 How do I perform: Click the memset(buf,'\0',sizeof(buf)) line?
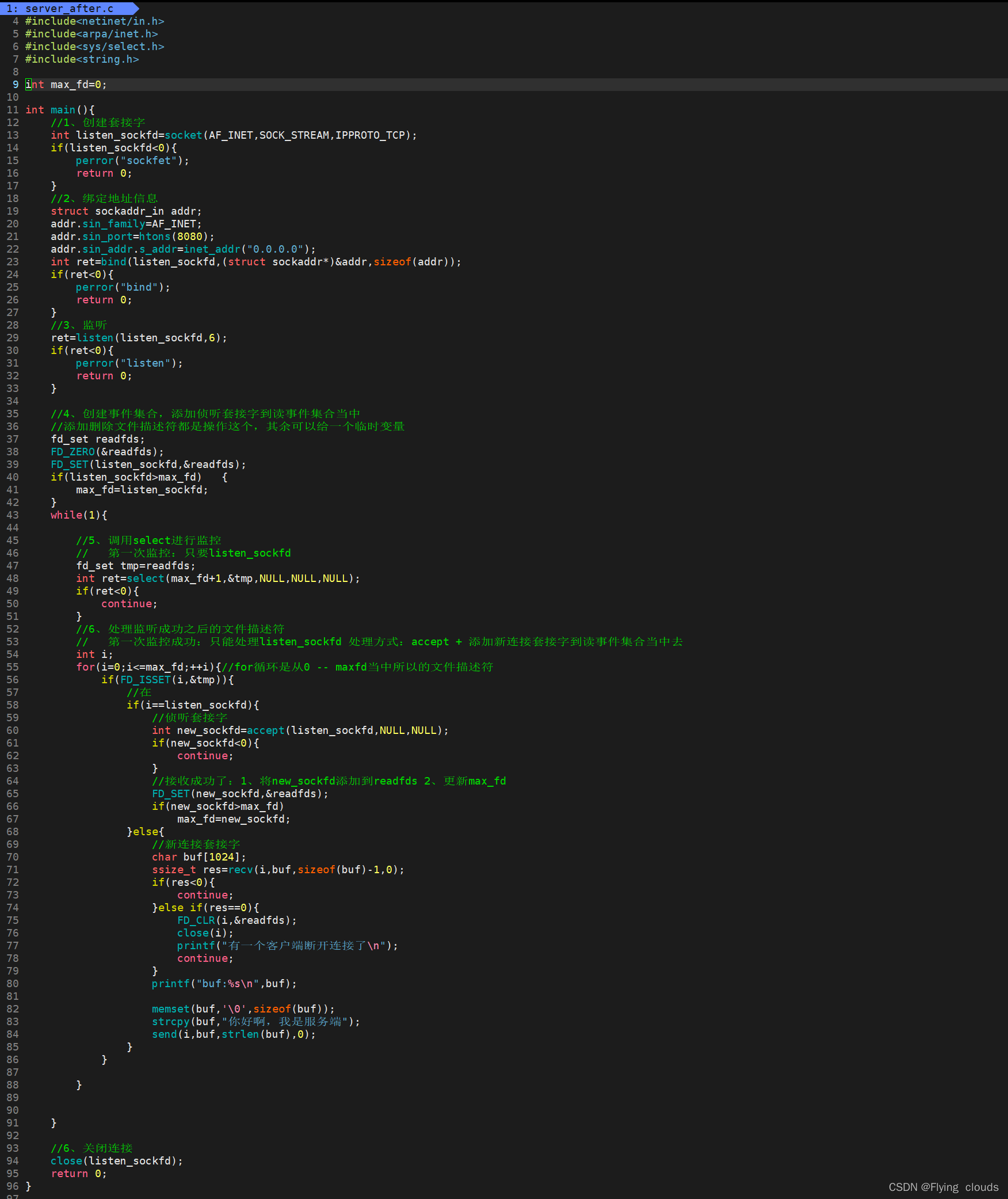243,1009
